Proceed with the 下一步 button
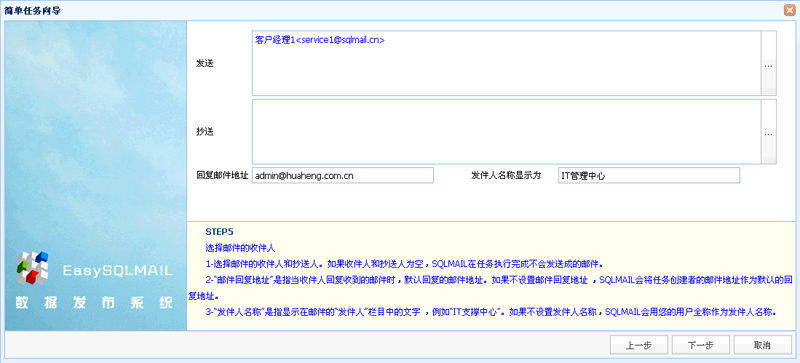This screenshot has height=363, width=800. (701, 345)
